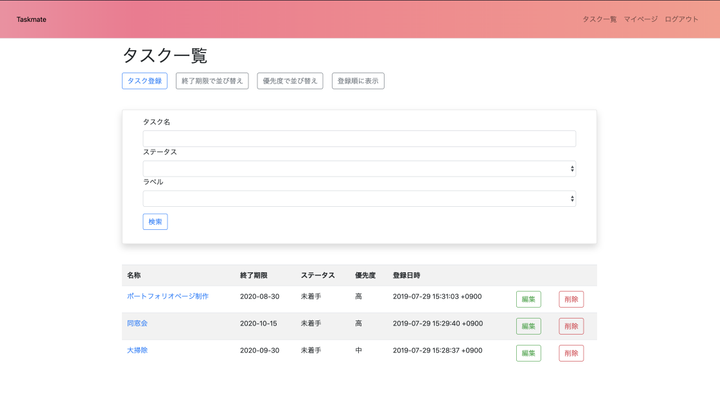This screenshot has height=402, width=720.
Task: Open the 大掃除 task link
Action: click(x=137, y=350)
